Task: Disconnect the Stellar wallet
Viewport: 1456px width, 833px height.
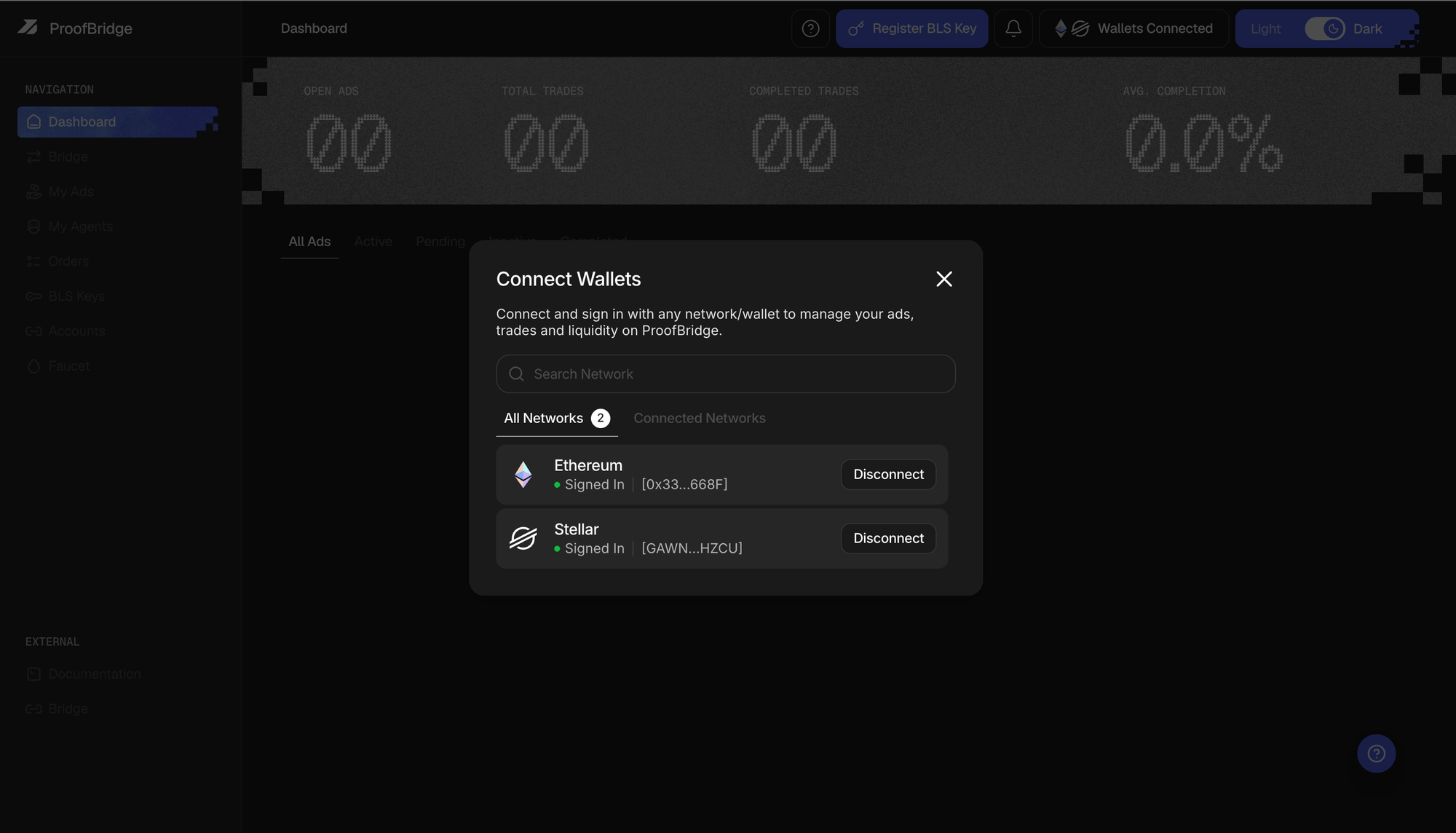Action: point(888,539)
